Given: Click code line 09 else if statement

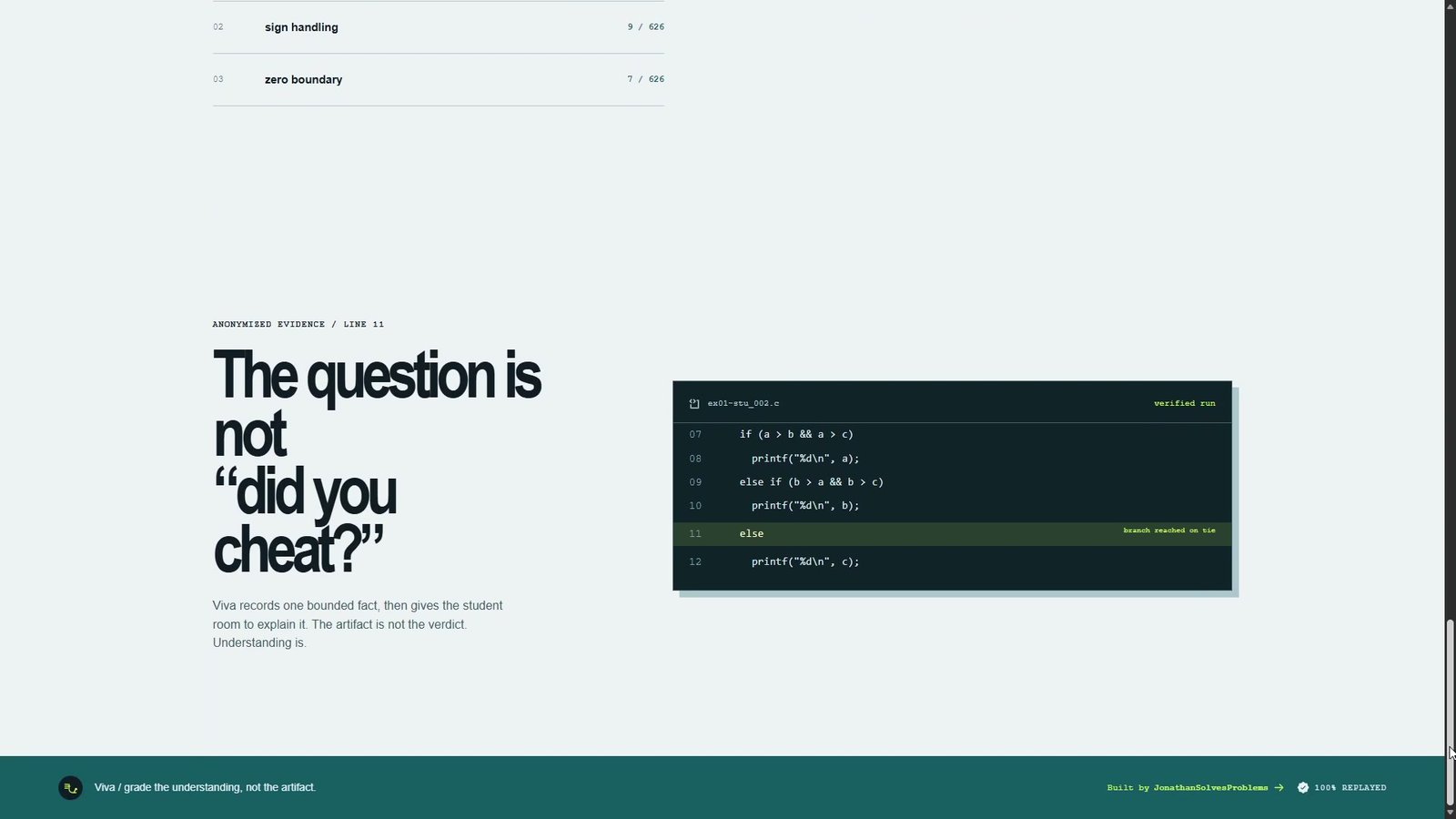Looking at the screenshot, I should tap(812, 482).
